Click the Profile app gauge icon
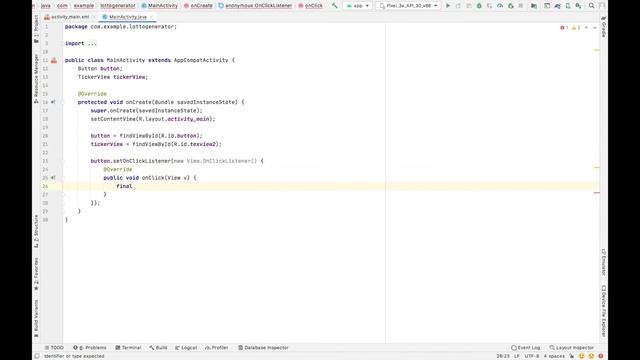Image resolution: width=640 pixels, height=360 pixels. (500, 6)
